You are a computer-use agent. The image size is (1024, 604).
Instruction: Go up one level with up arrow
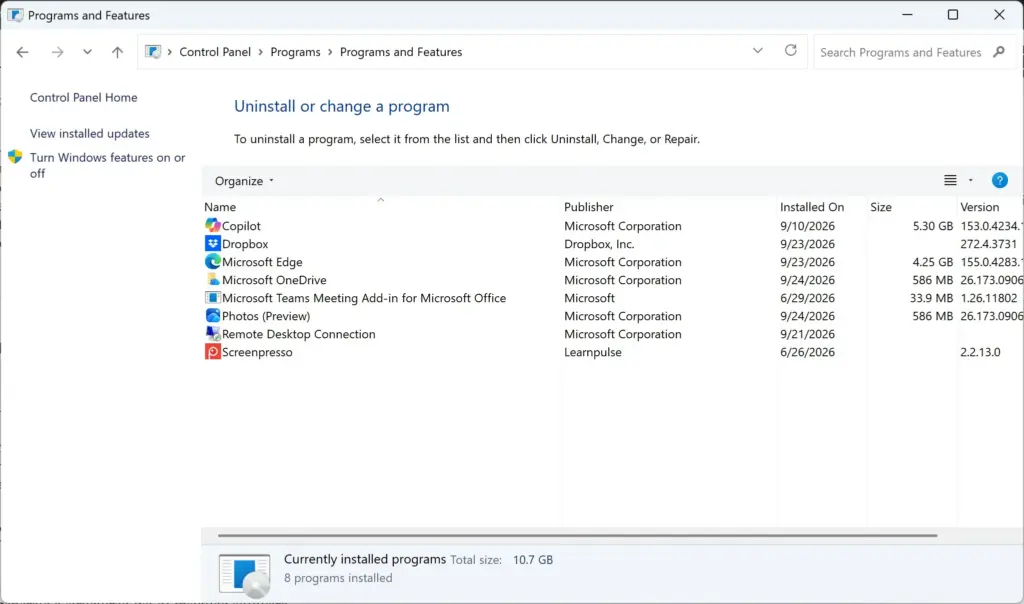click(117, 52)
